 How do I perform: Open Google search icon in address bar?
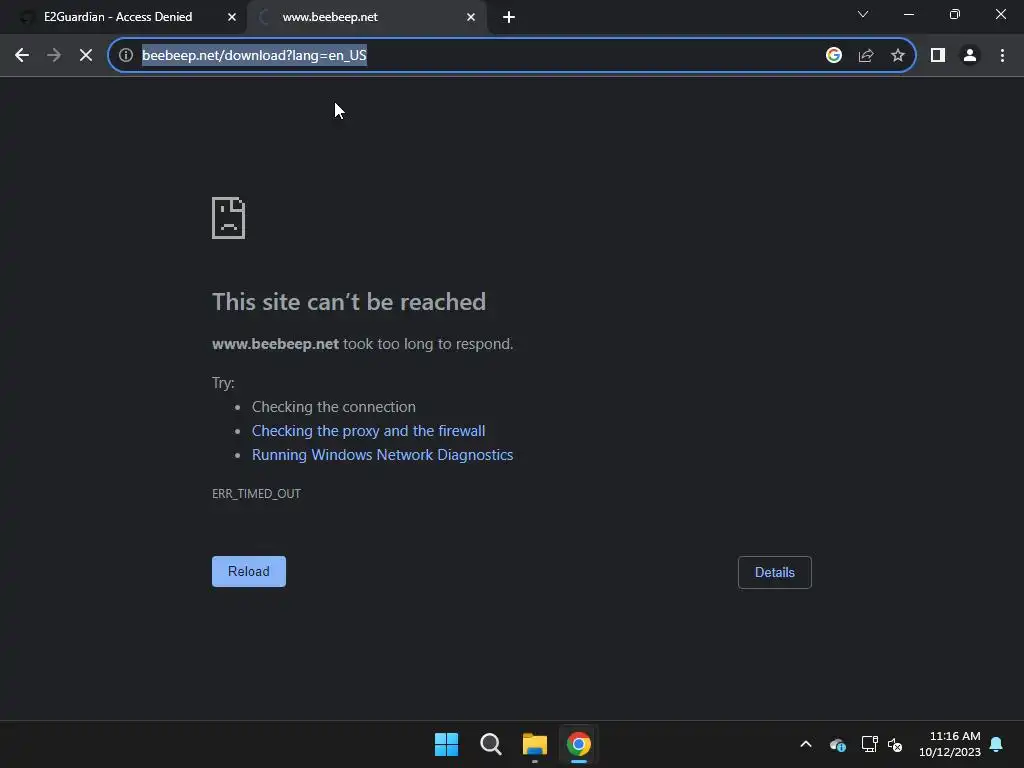(x=833, y=56)
